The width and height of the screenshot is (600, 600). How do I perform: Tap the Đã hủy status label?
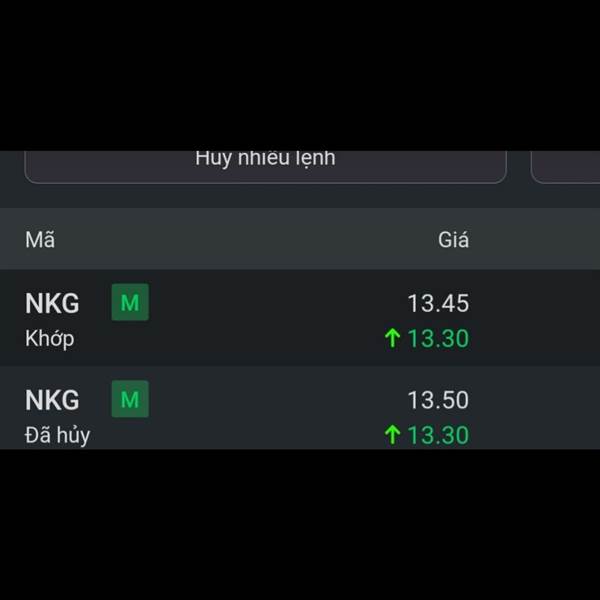(x=57, y=435)
